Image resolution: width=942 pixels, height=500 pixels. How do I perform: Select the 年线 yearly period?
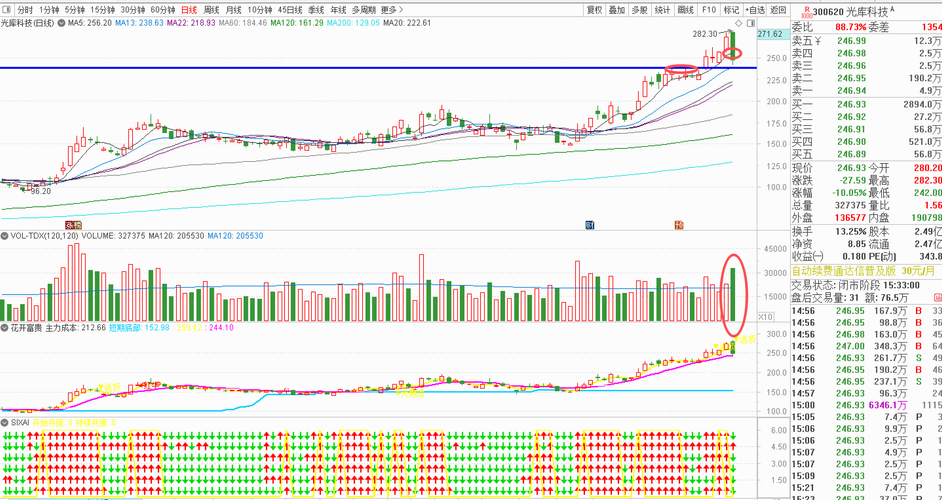point(338,10)
